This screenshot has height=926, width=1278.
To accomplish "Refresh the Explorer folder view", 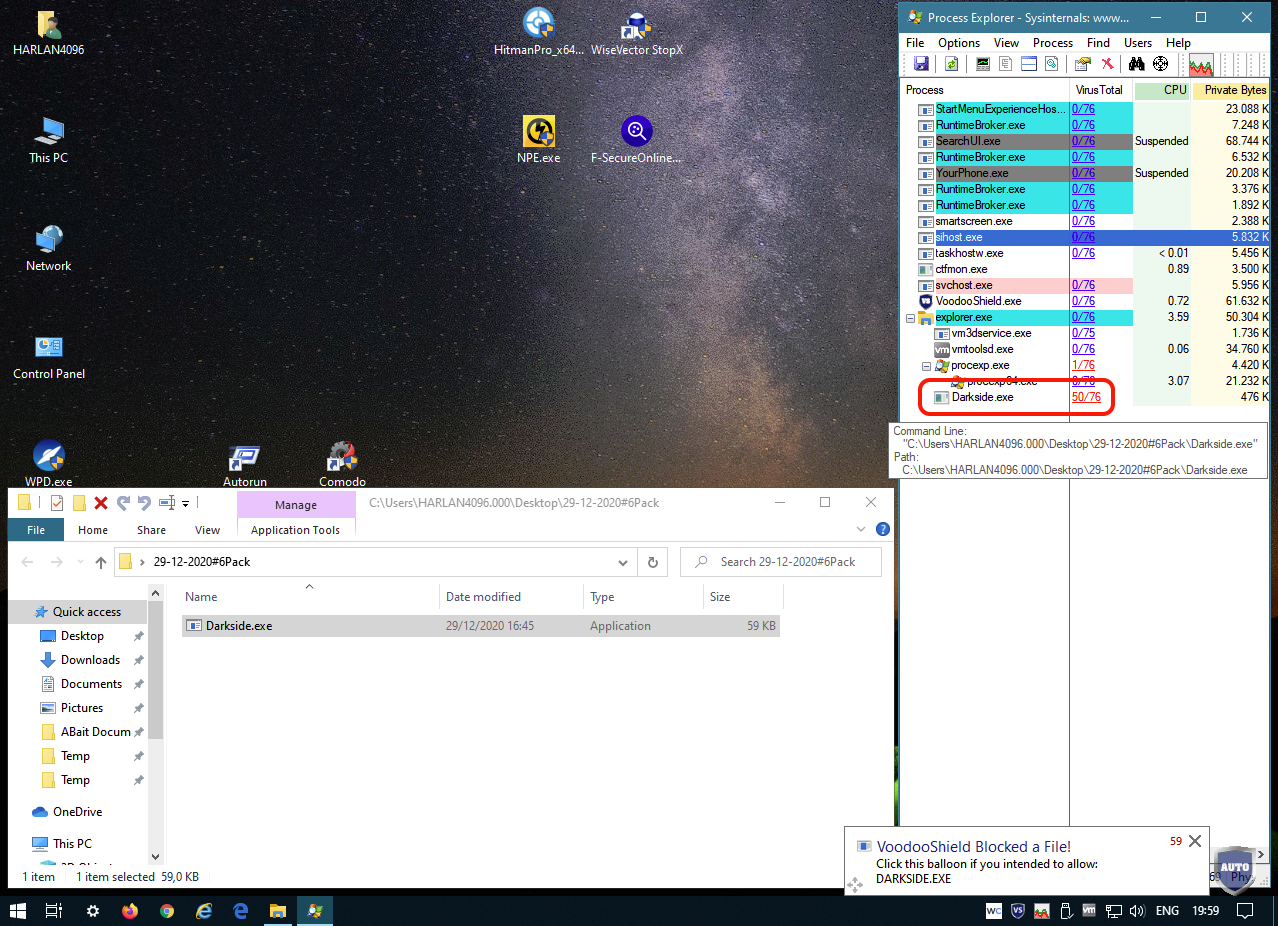I will pyautogui.click(x=653, y=562).
